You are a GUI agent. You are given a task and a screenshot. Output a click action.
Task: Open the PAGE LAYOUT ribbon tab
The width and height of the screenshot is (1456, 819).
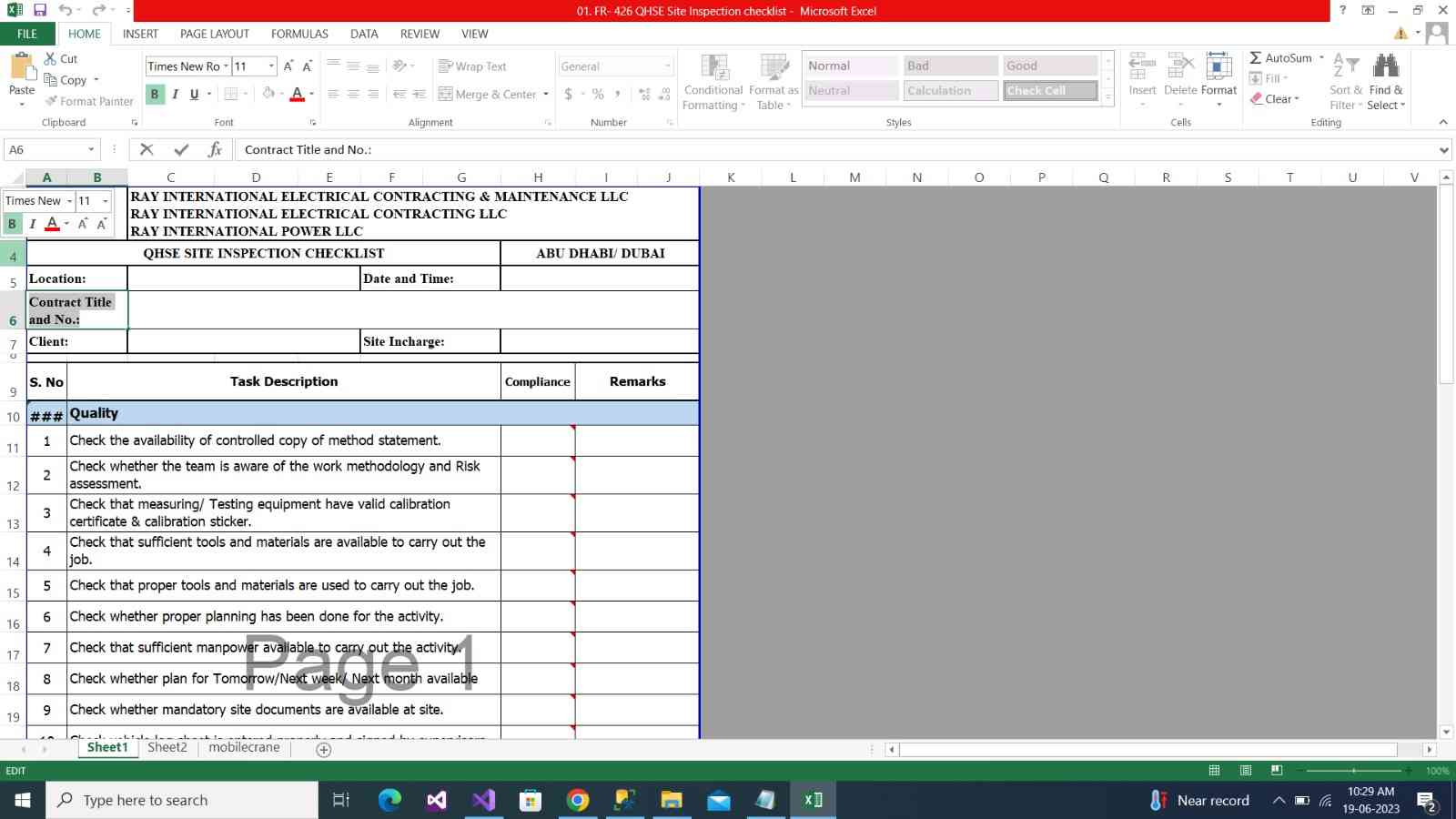pos(214,34)
